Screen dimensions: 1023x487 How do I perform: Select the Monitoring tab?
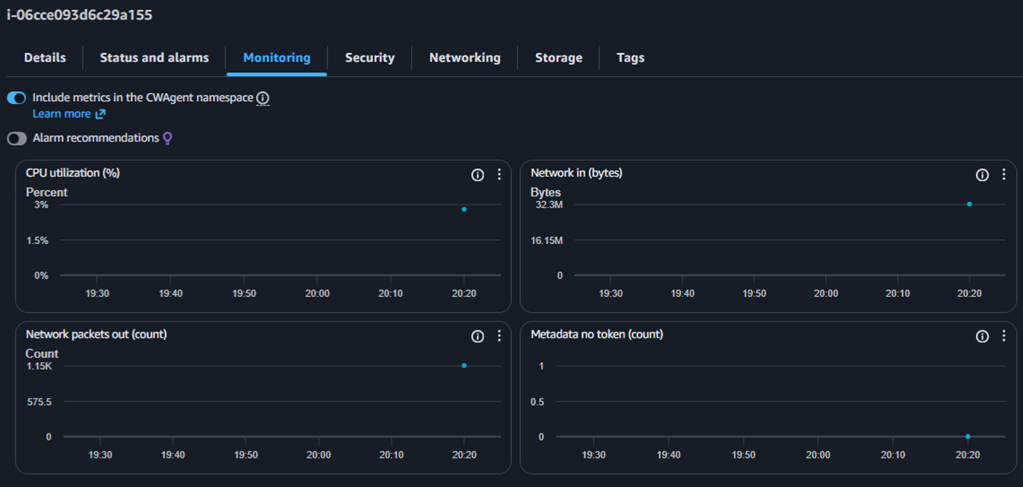277,57
